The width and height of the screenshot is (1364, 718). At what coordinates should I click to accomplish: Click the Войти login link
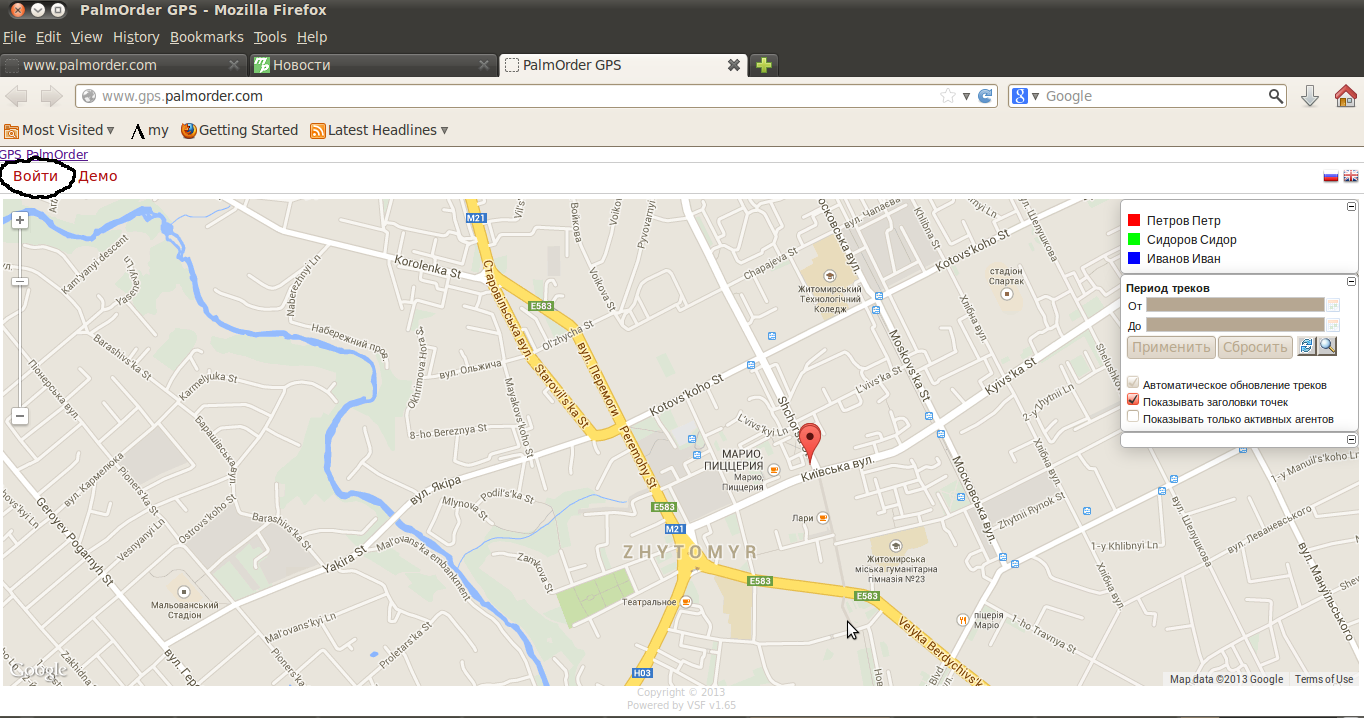[35, 176]
